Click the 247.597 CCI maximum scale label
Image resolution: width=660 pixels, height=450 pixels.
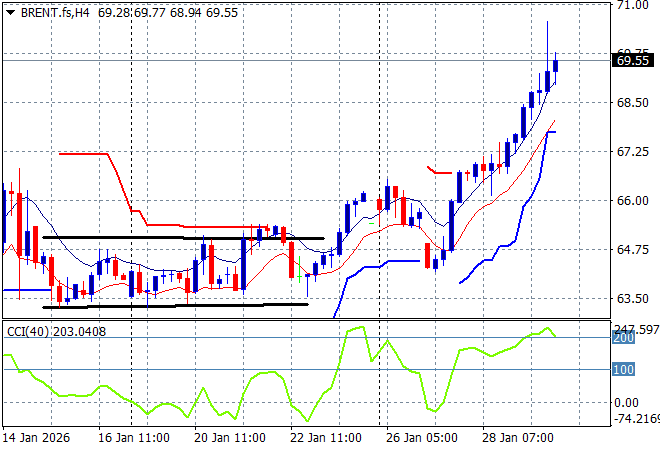point(634,329)
